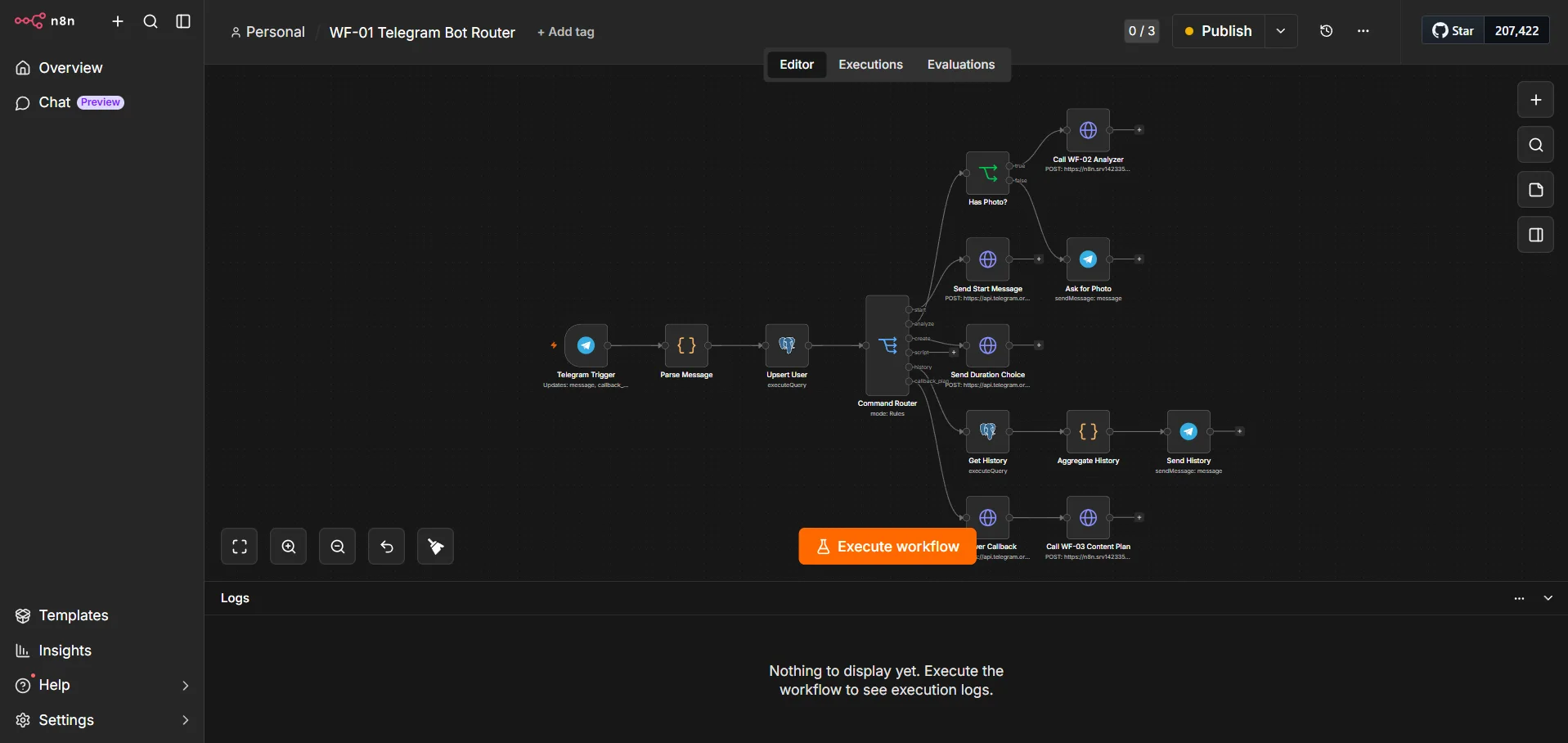Zoom in on canvas
This screenshot has height=743, width=1568.
288,547
